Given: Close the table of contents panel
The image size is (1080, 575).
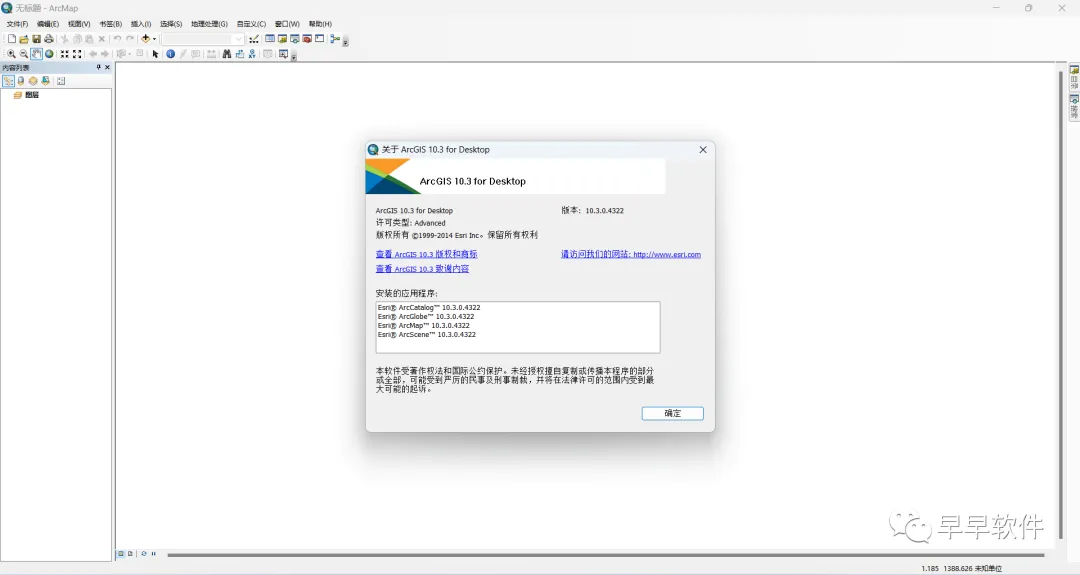Looking at the screenshot, I should click(x=107, y=67).
